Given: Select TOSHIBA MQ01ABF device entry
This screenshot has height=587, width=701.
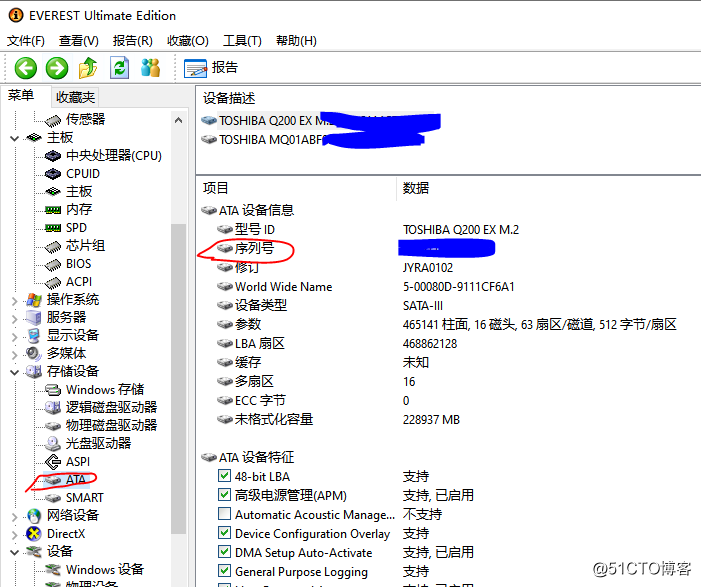Looking at the screenshot, I should [x=312, y=140].
